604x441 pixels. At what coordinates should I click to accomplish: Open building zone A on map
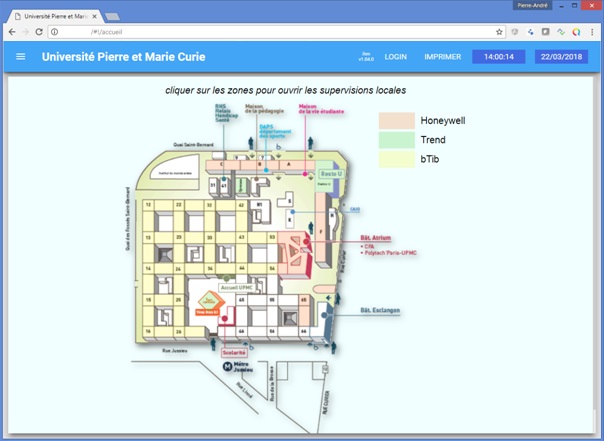[x=297, y=165]
